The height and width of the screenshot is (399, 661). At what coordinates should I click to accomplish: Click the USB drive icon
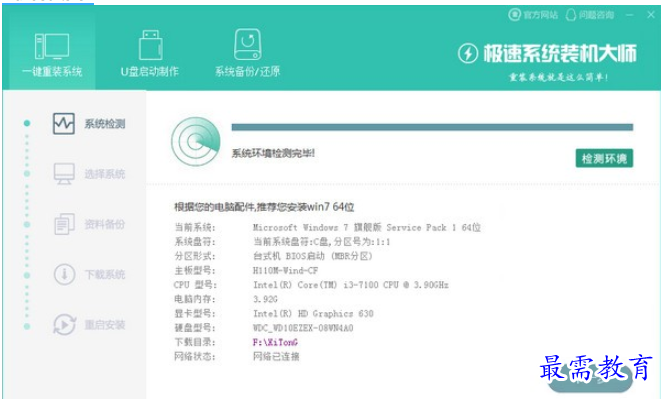[150, 45]
